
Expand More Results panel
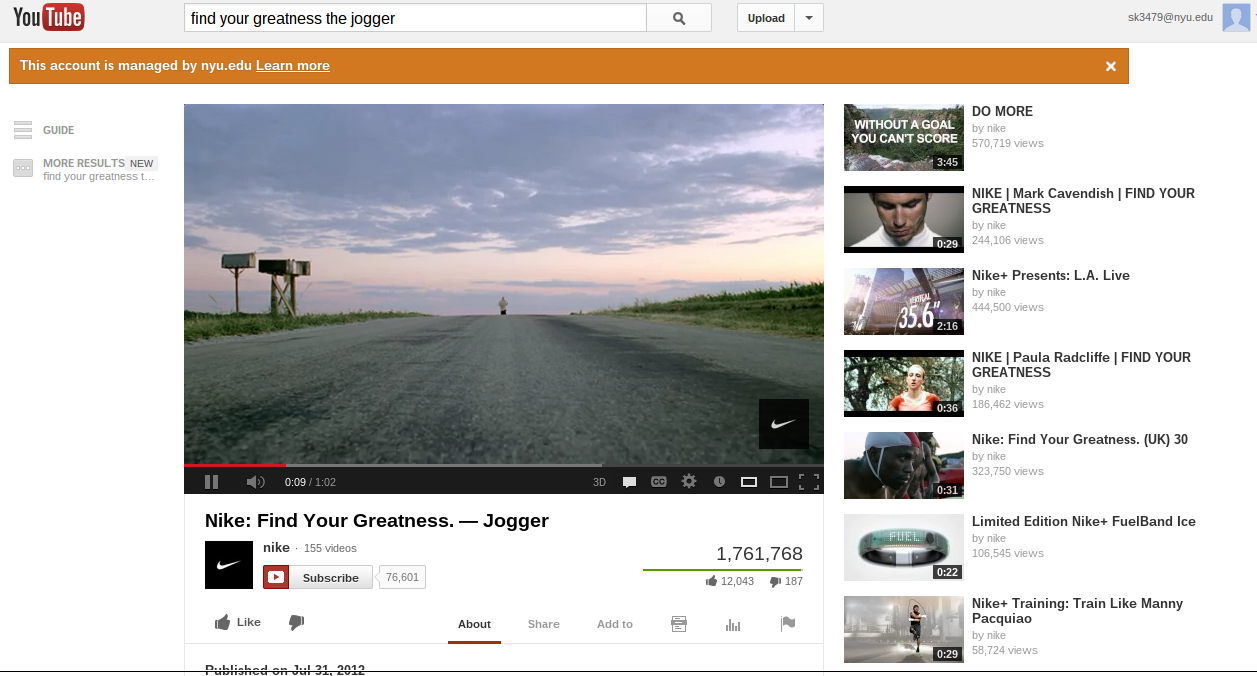[85, 169]
